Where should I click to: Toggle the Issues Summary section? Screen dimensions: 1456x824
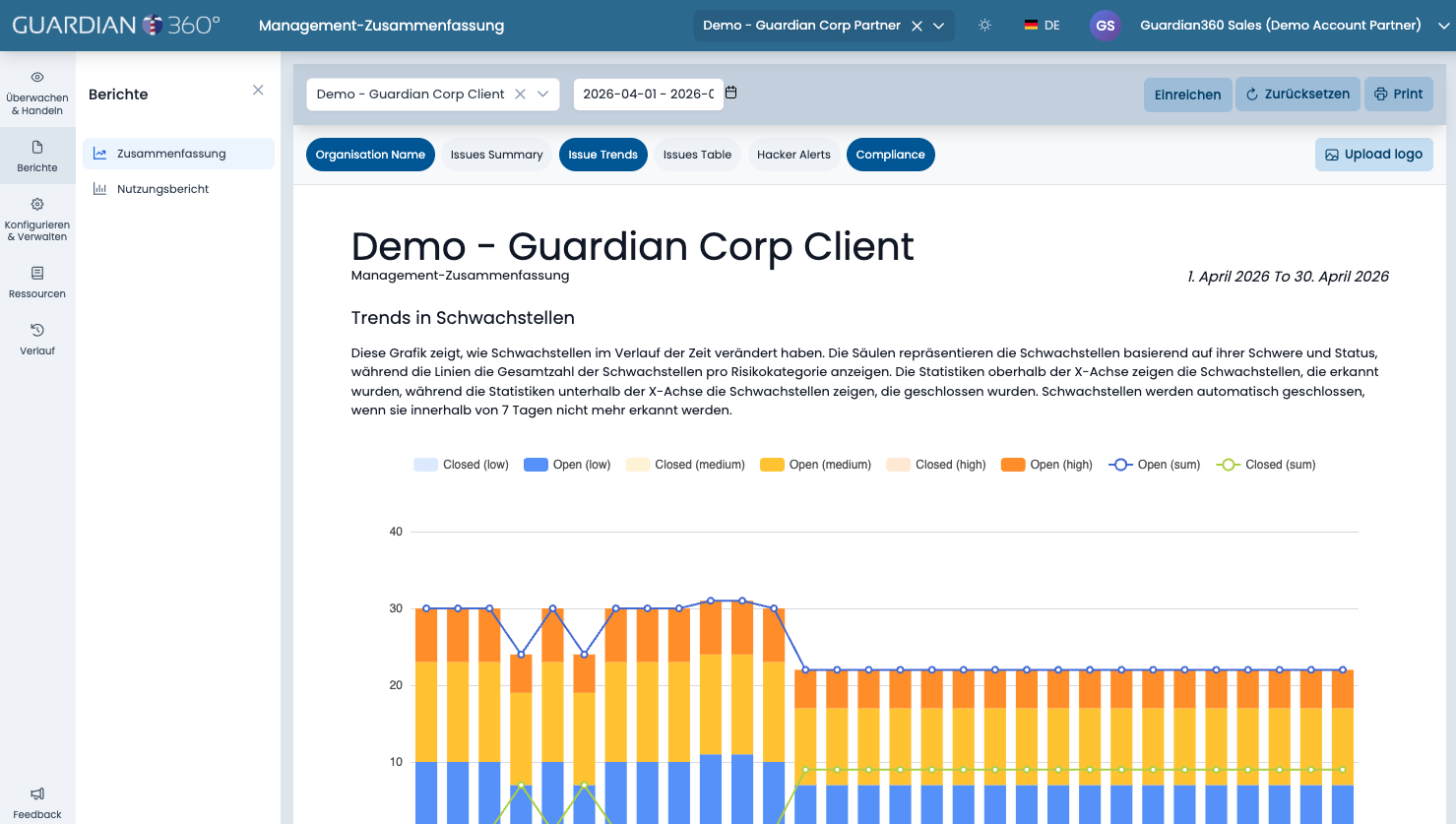496,155
